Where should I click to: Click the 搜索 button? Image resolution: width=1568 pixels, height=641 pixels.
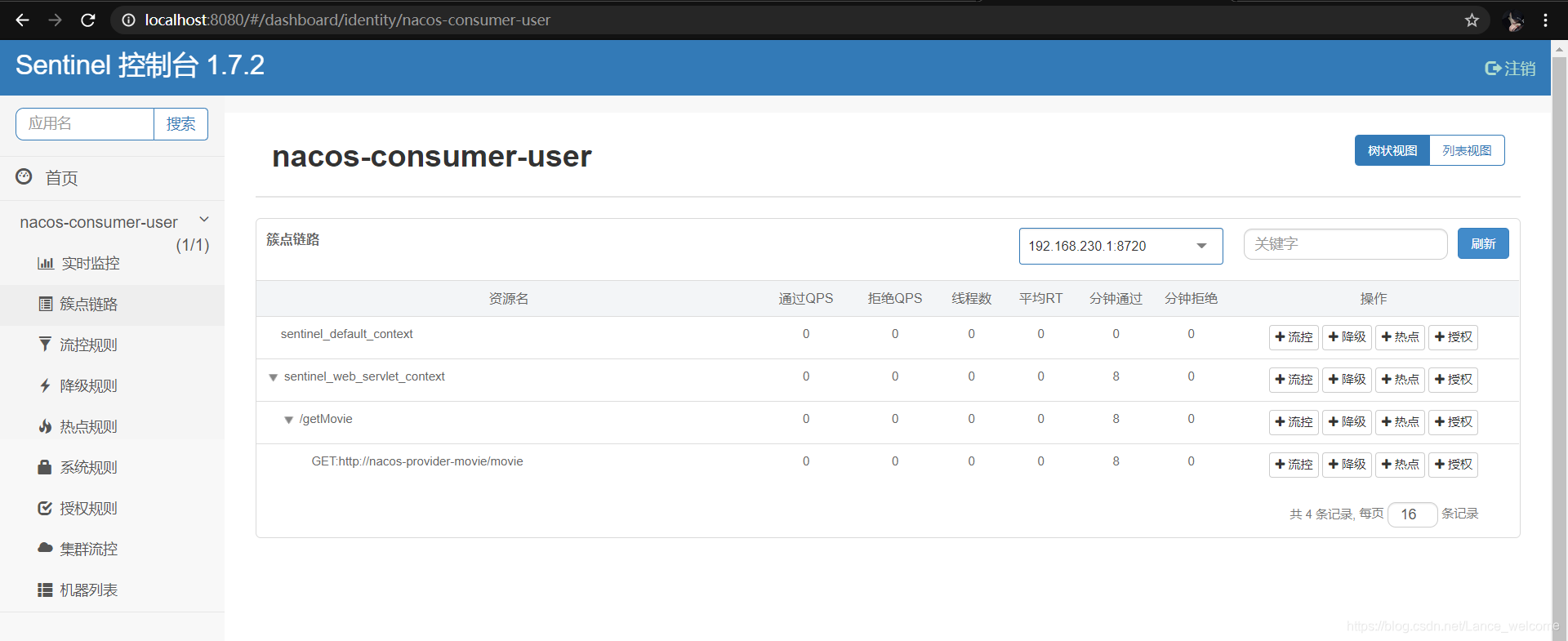point(180,123)
